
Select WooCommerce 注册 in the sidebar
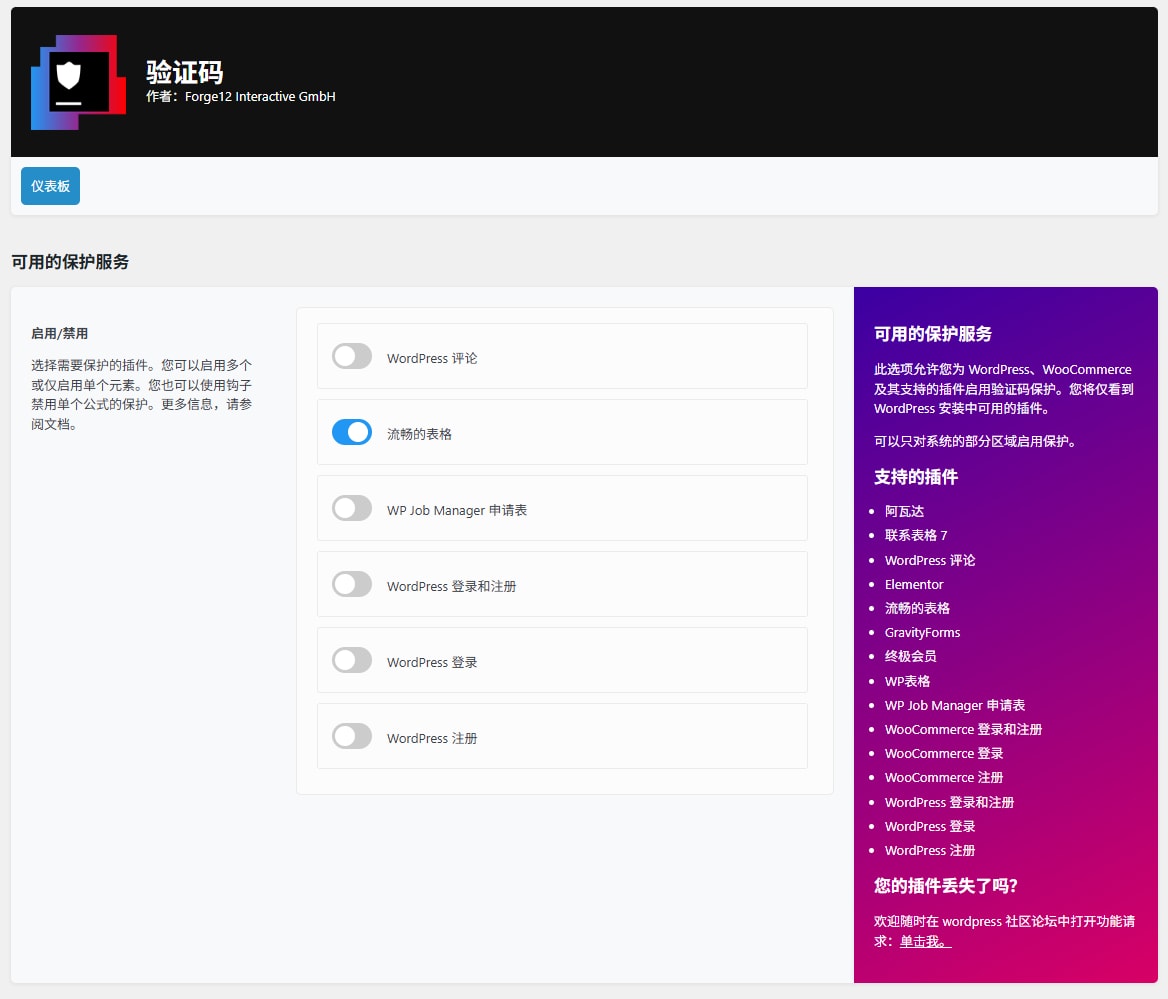(943, 777)
